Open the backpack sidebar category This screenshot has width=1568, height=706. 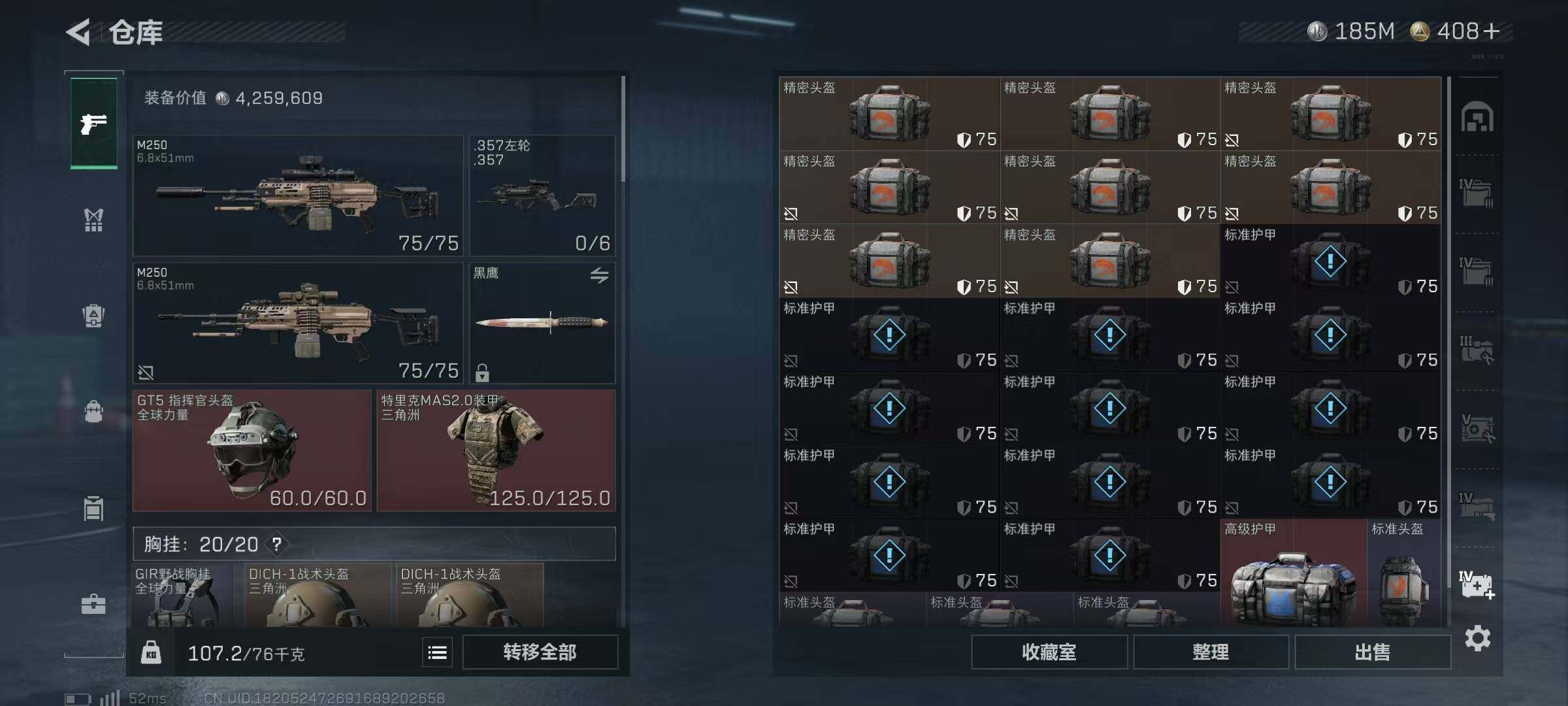[x=93, y=316]
